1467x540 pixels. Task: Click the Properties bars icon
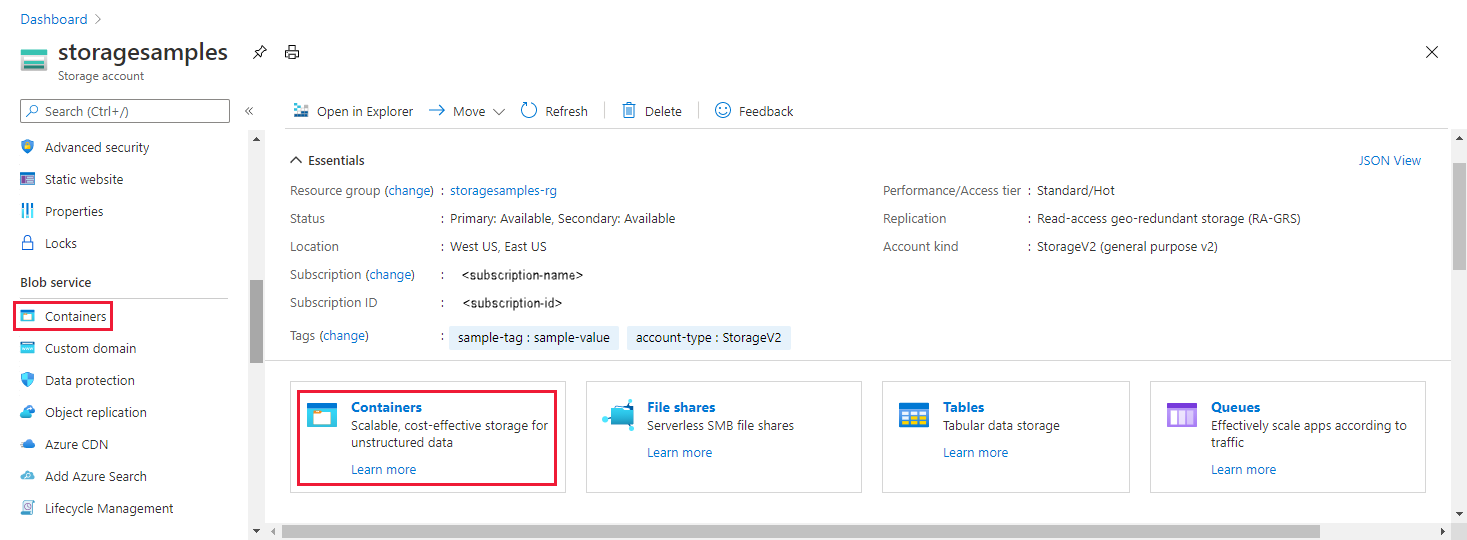pyautogui.click(x=28, y=211)
